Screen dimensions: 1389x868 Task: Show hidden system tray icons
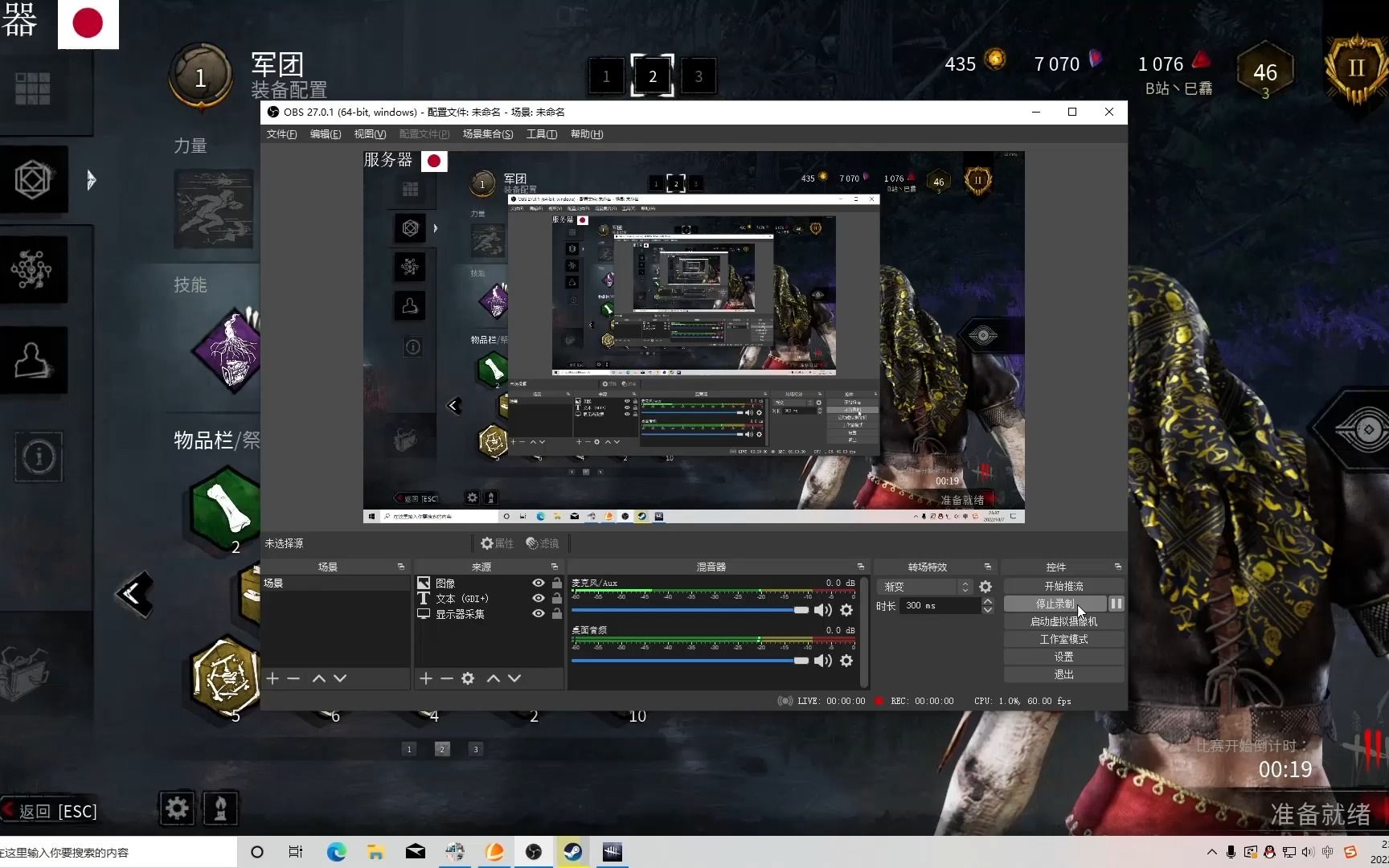click(x=1212, y=852)
